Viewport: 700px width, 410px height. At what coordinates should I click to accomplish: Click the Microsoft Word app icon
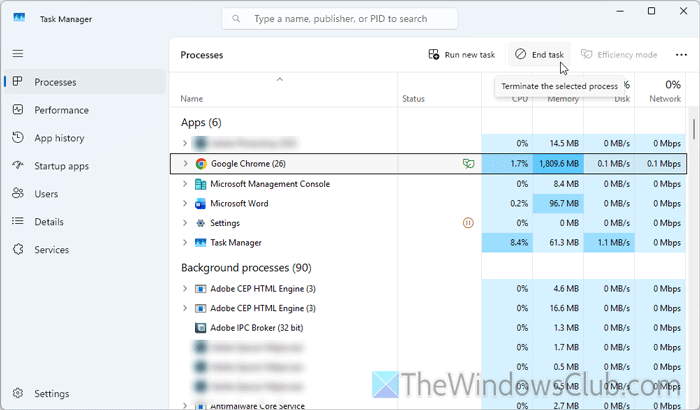200,204
